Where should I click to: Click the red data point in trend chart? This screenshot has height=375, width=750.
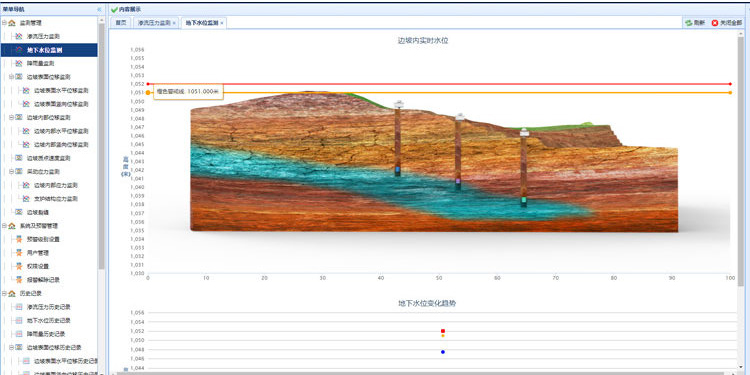pos(443,331)
